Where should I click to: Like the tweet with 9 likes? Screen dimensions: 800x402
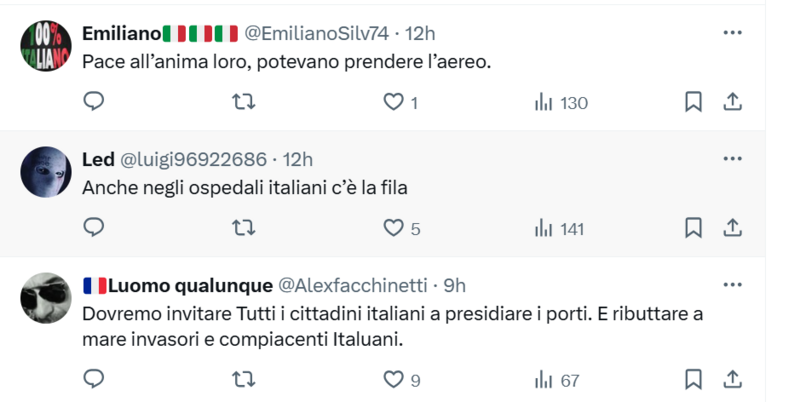tap(394, 379)
